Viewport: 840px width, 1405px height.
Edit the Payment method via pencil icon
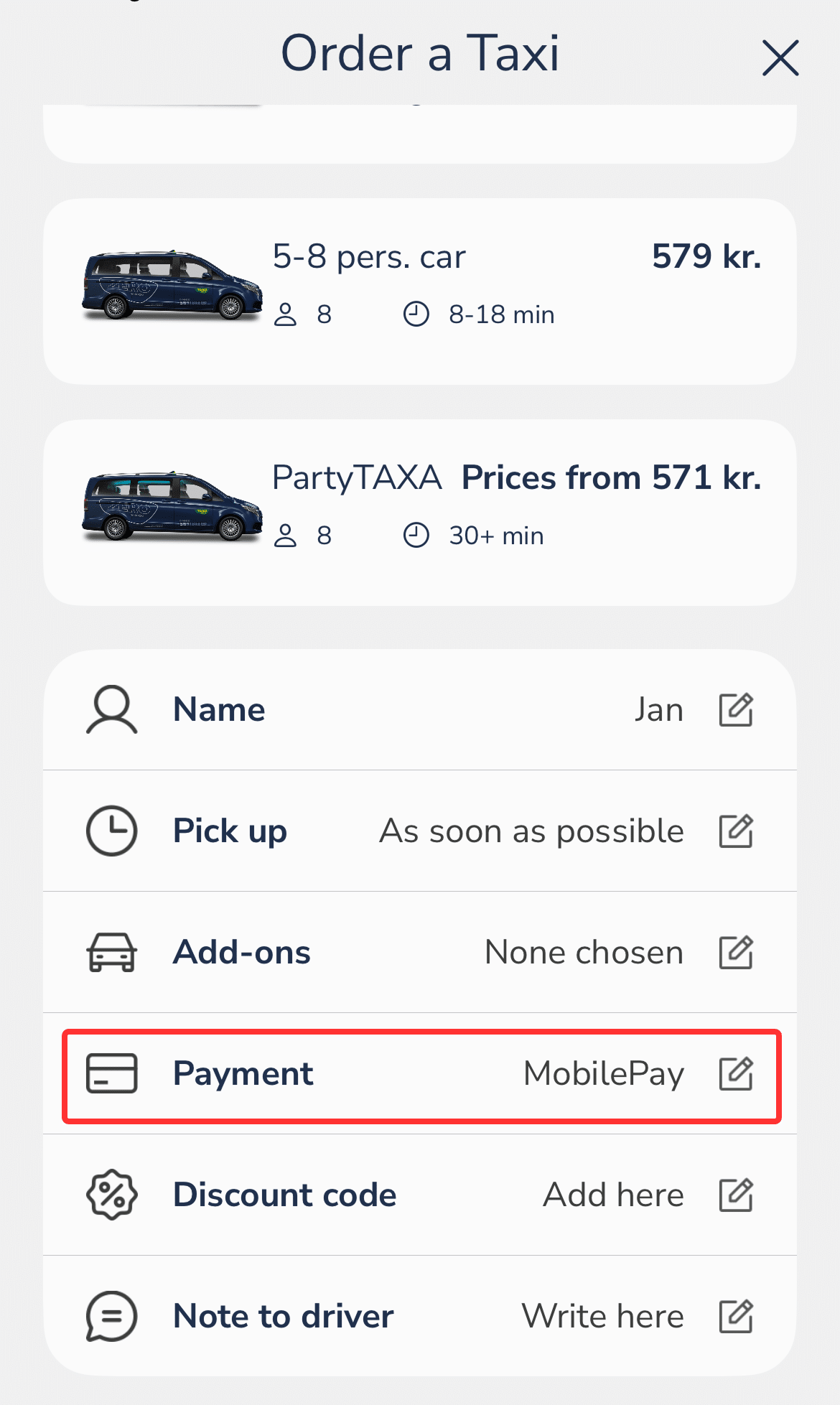(736, 1074)
